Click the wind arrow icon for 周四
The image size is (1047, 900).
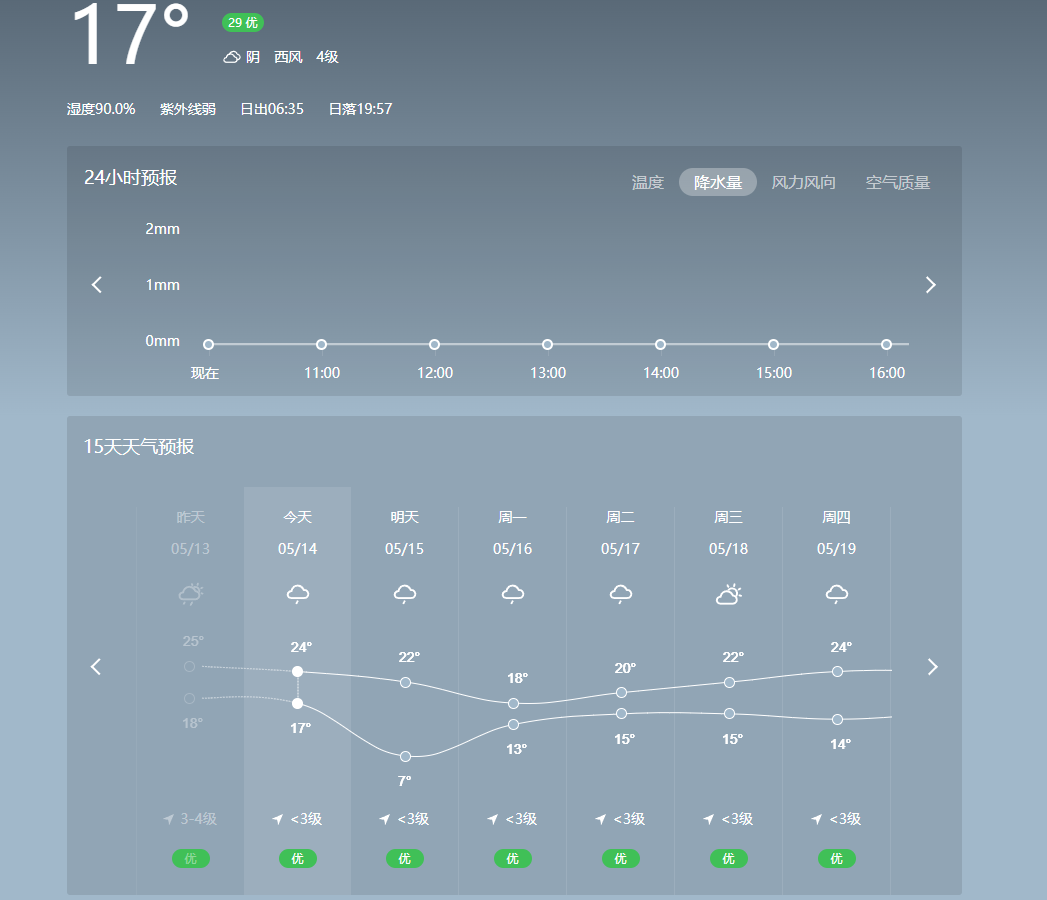pos(817,819)
